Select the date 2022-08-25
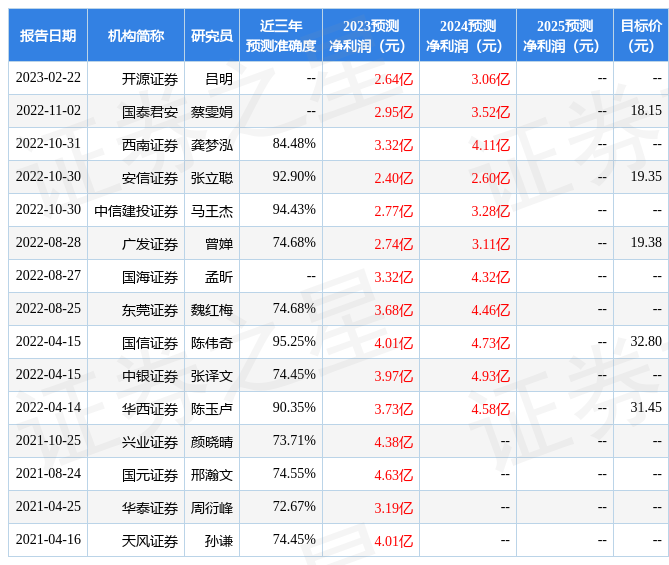Viewport: 669px width, 565px height. click(48, 309)
